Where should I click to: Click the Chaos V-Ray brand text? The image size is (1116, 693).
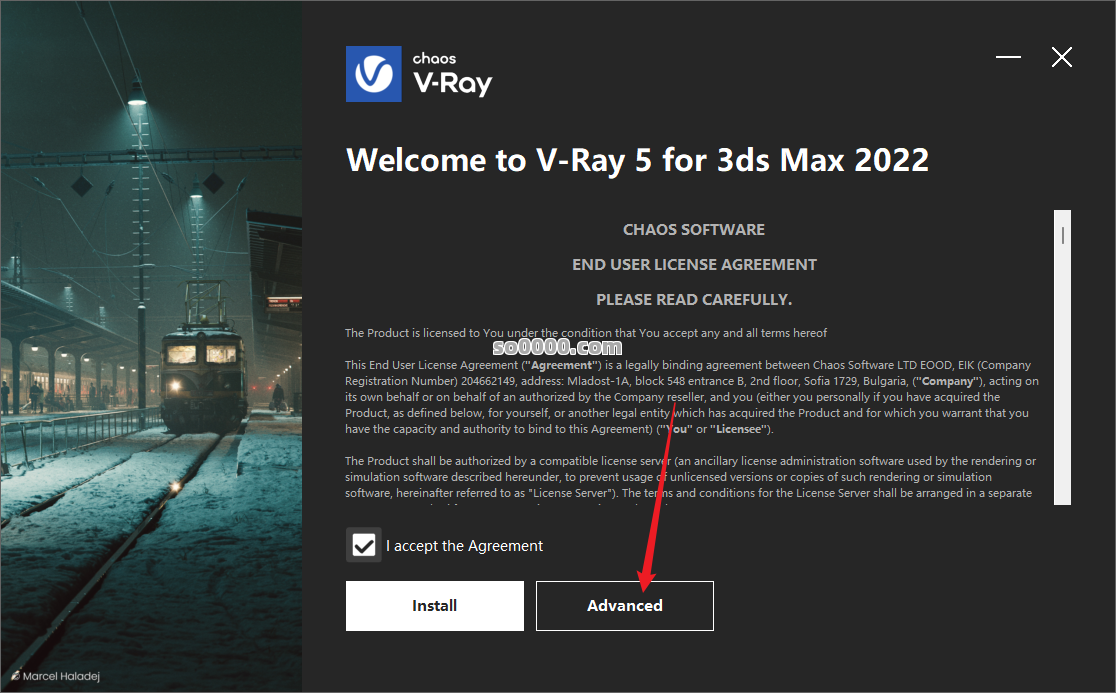(452, 74)
